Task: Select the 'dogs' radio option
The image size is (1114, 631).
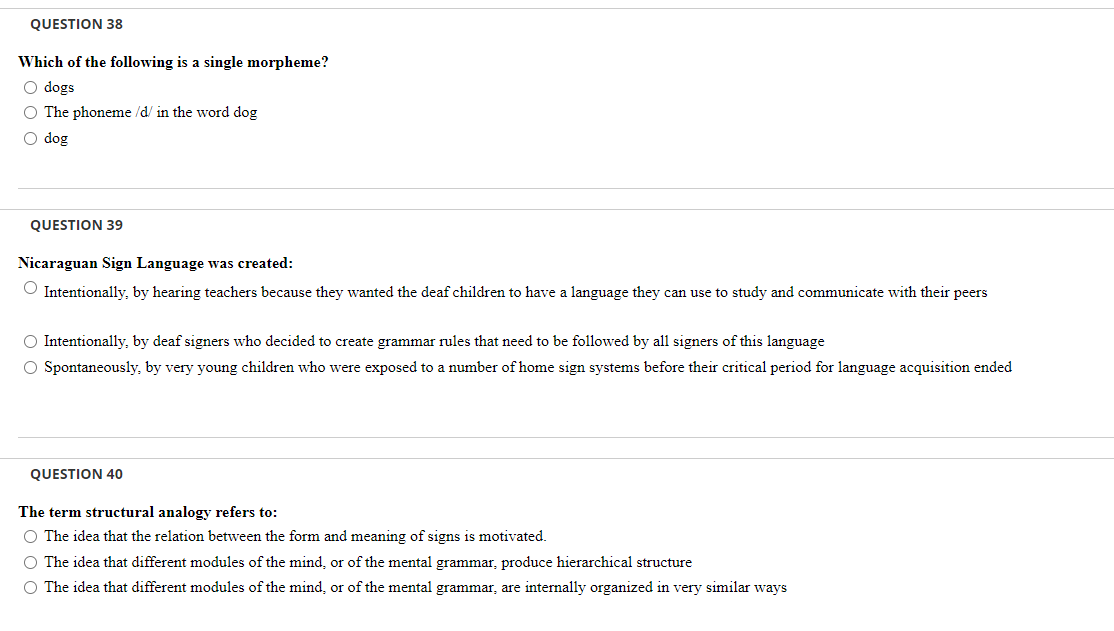Action: pos(31,87)
